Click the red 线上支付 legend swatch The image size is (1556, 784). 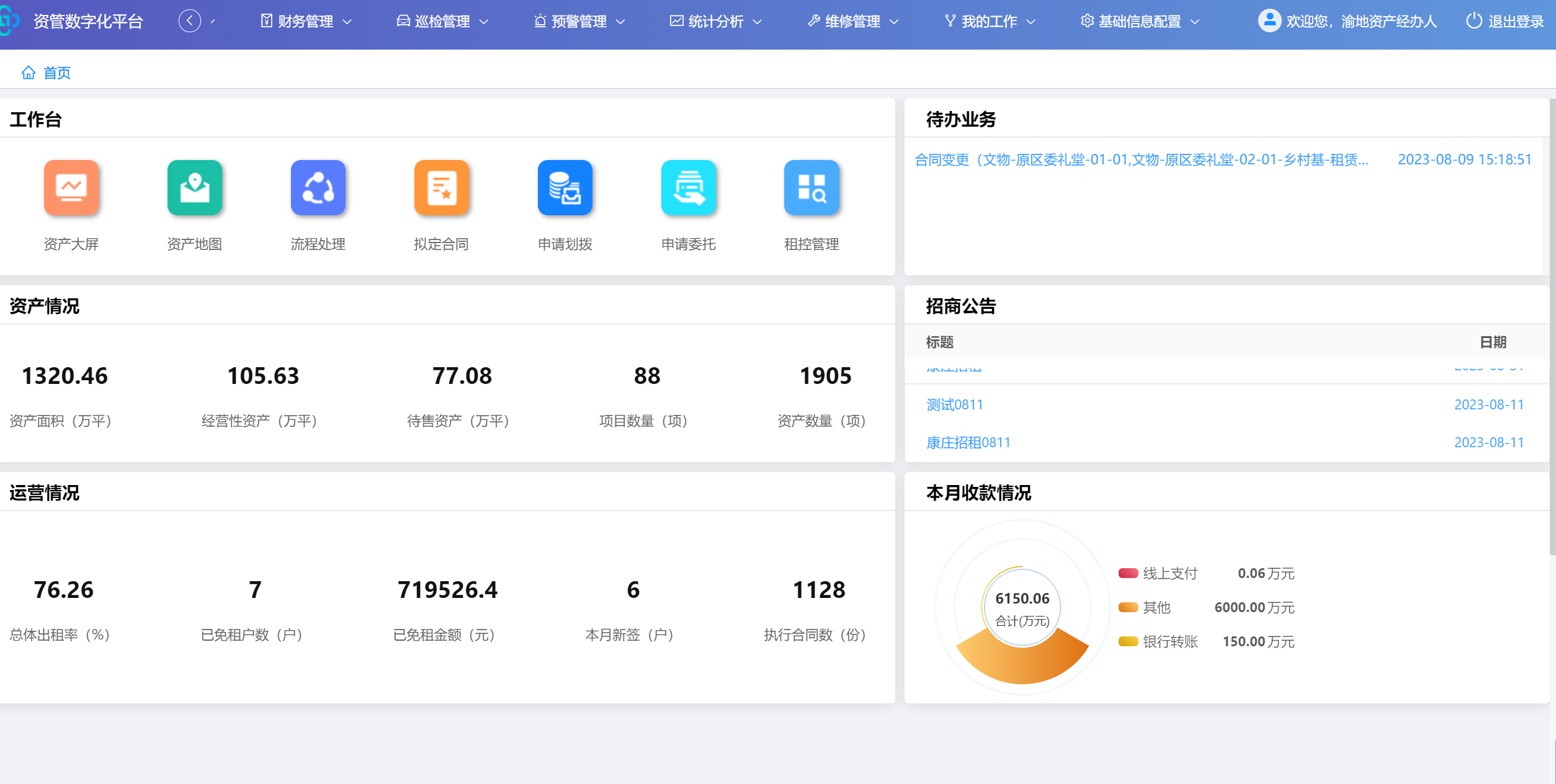coord(1128,573)
